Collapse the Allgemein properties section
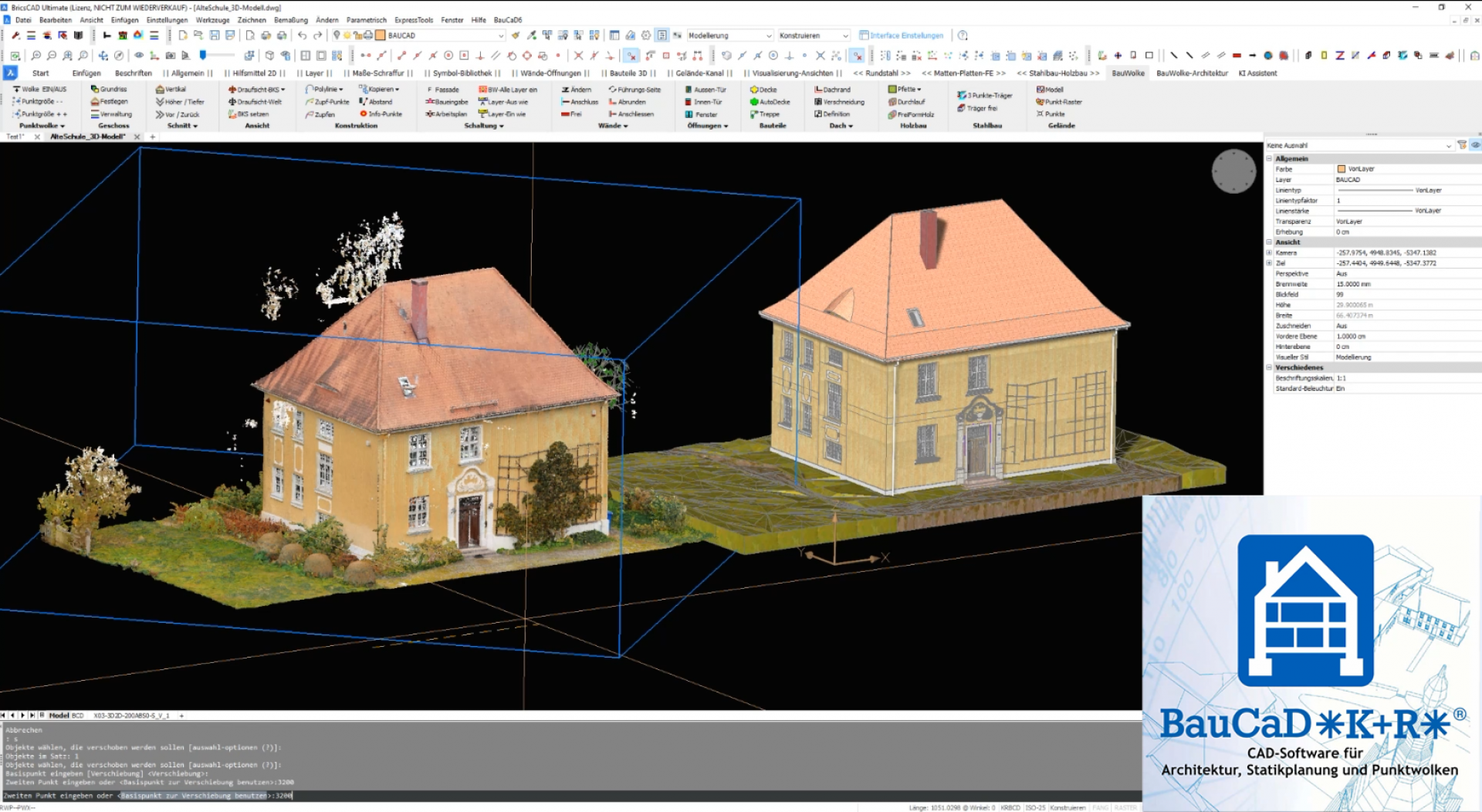This screenshot has height=812, width=1482. 1269,158
